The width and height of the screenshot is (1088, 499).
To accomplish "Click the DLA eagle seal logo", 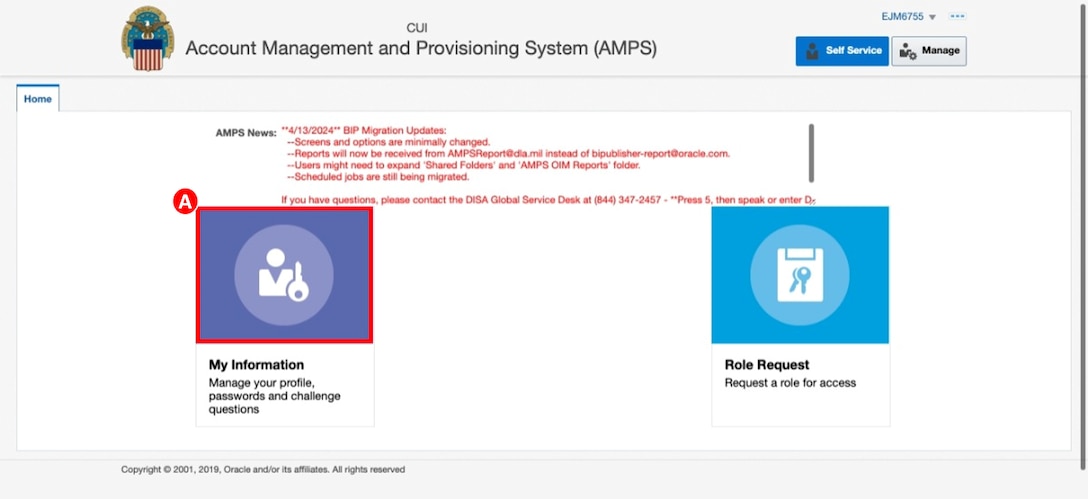I will [x=148, y=38].
